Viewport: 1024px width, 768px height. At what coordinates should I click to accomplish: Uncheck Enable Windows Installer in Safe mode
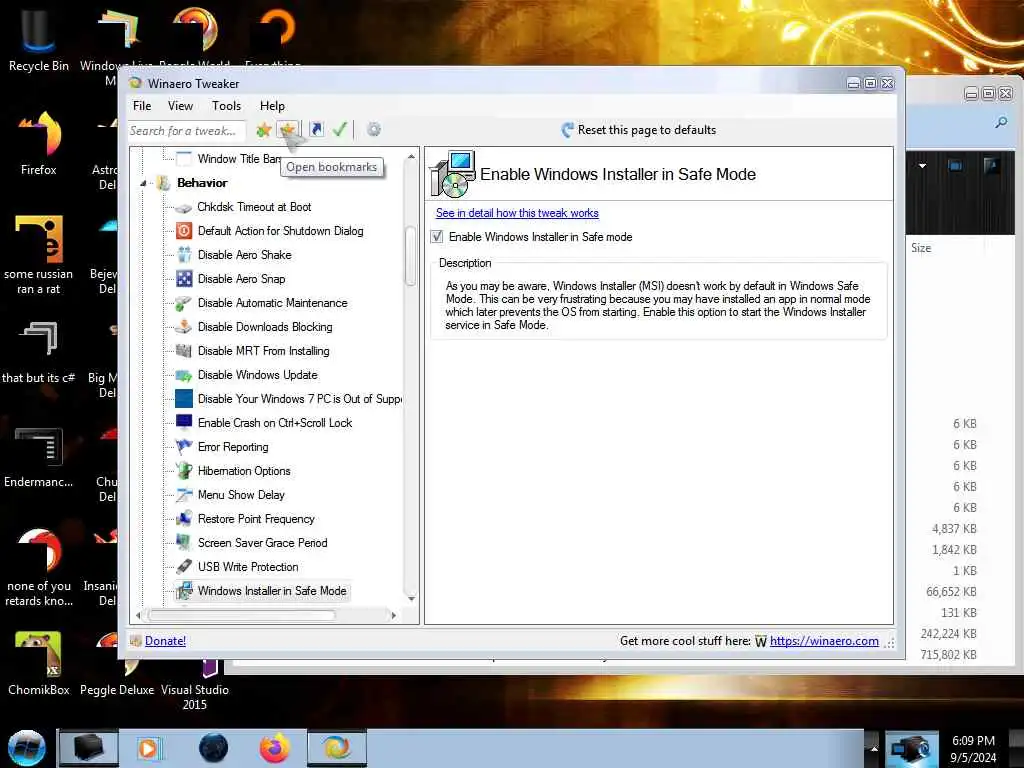[x=437, y=237]
